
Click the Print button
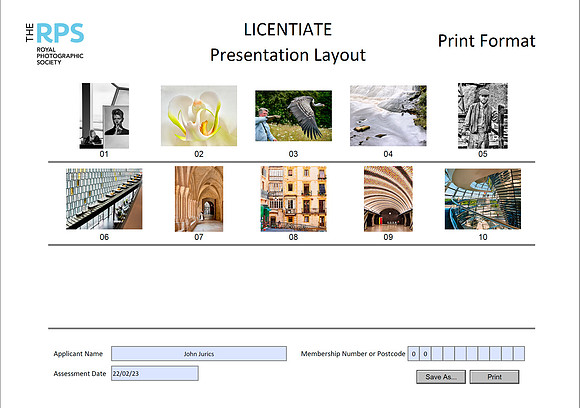[x=494, y=377]
